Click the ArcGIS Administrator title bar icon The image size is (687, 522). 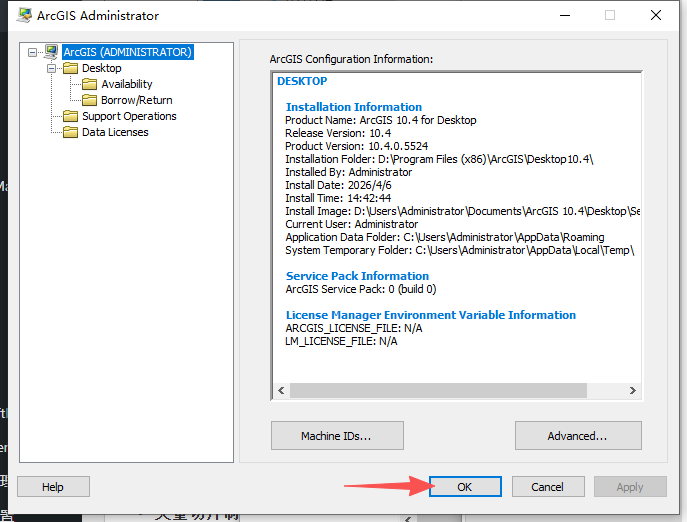(23, 15)
